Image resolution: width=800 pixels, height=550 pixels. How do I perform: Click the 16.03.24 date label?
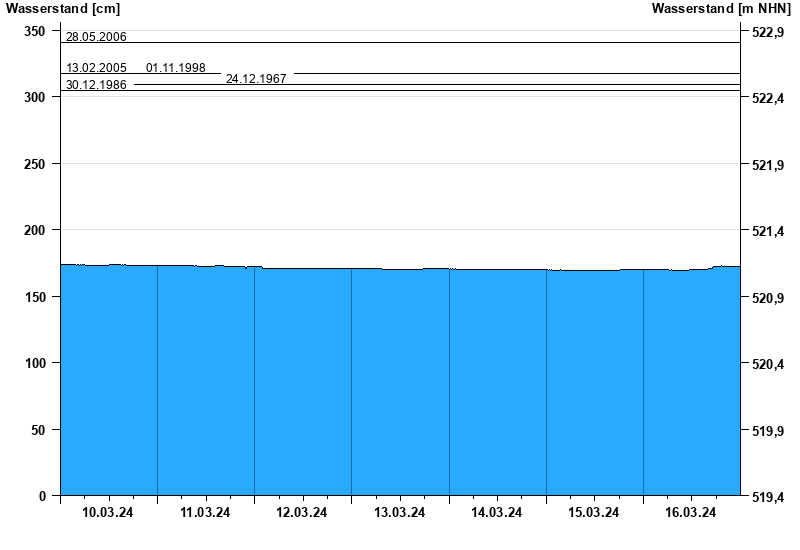691,513
